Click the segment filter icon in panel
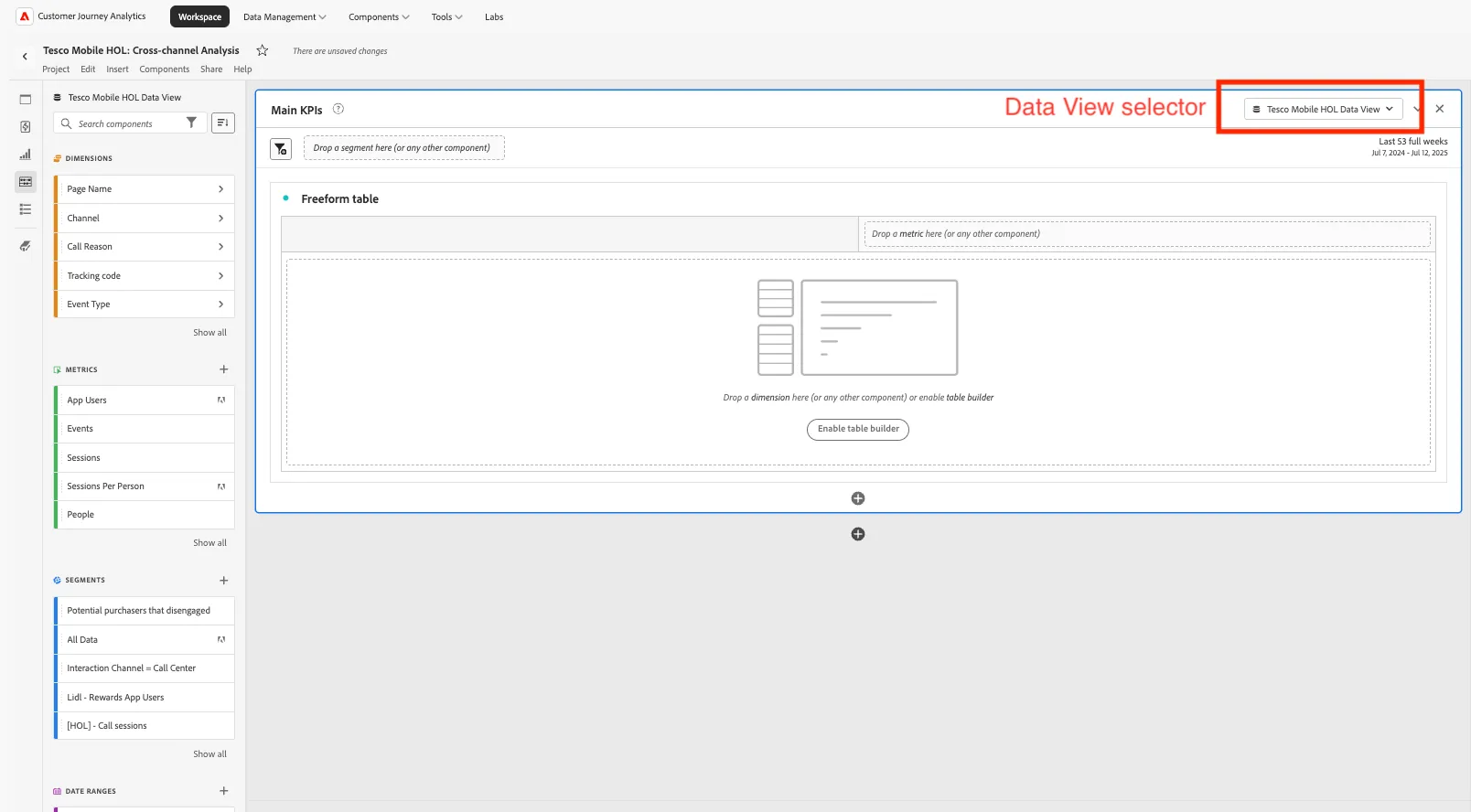 pyautogui.click(x=281, y=148)
